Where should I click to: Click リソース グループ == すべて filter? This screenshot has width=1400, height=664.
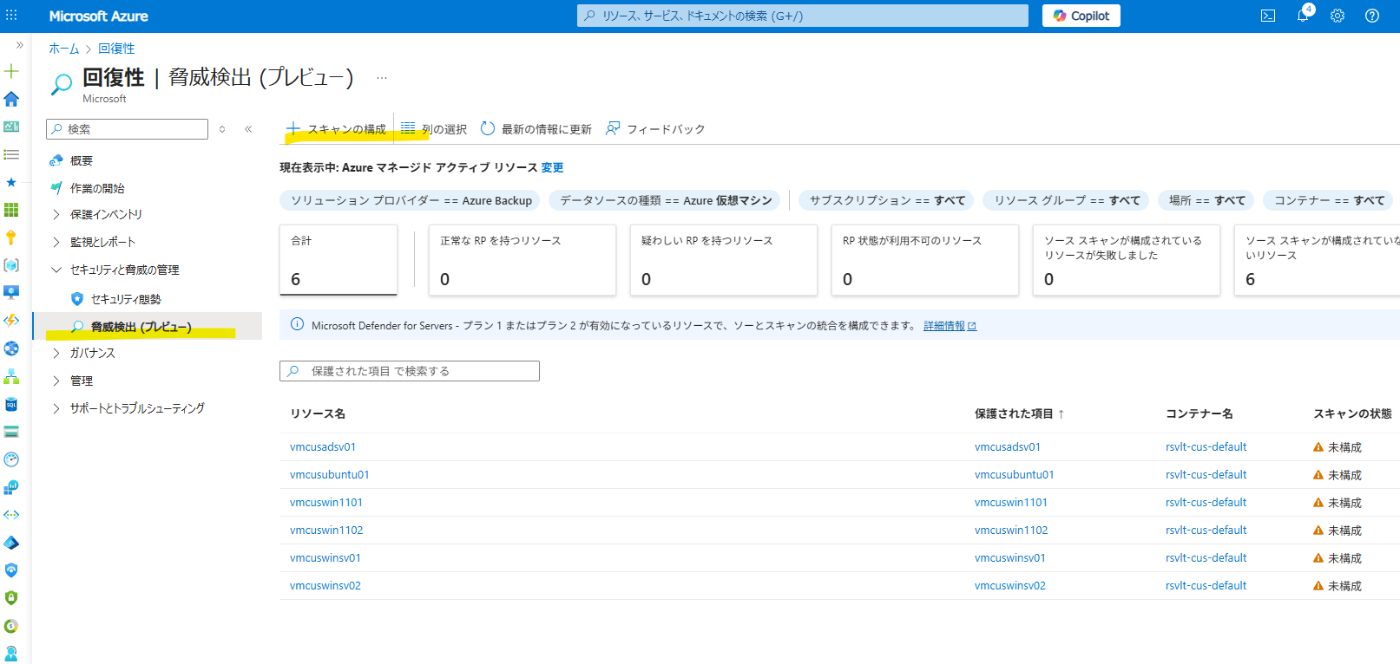(1067, 200)
